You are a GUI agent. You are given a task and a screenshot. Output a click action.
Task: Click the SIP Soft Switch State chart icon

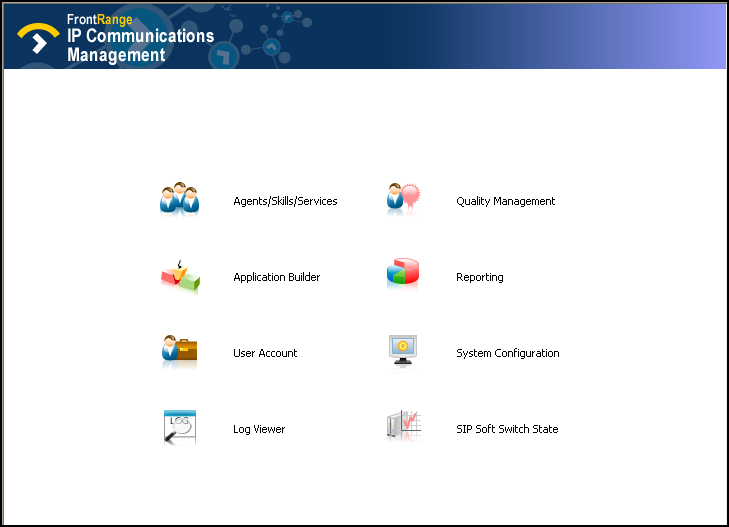pyautogui.click(x=404, y=425)
